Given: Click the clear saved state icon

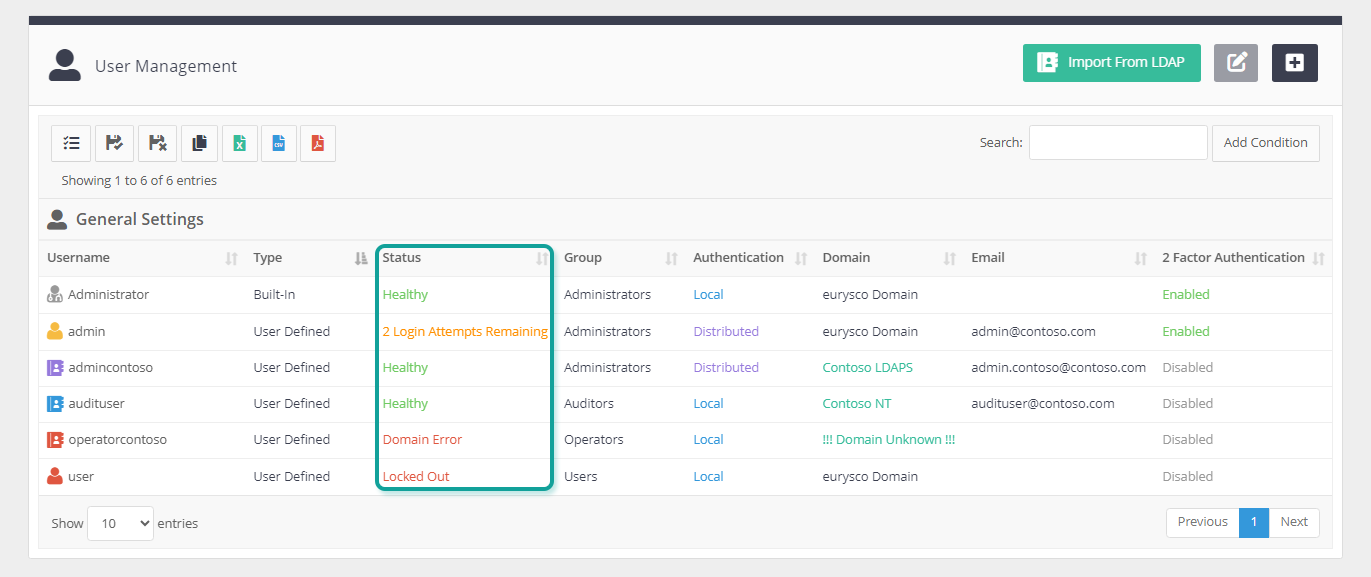Looking at the screenshot, I should click(157, 143).
